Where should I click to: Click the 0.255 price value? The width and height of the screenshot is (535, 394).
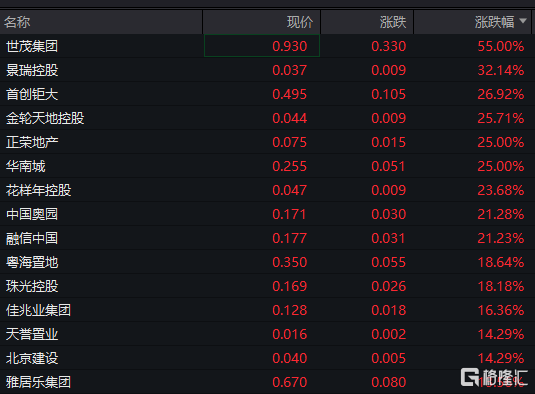290,166
